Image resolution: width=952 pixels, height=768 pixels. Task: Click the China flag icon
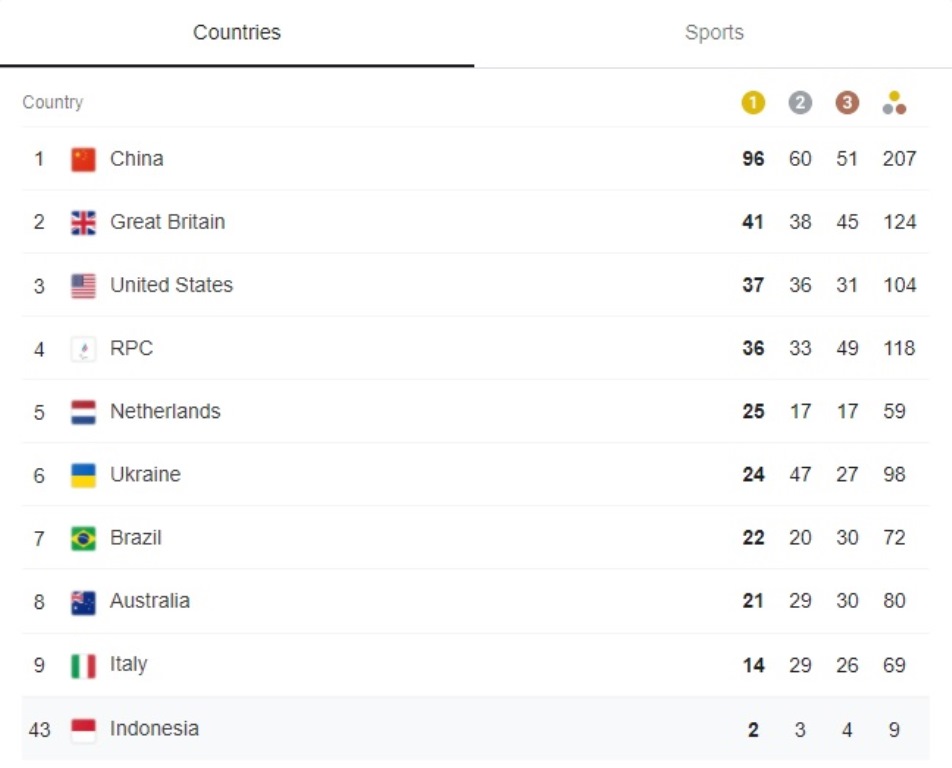coord(84,159)
